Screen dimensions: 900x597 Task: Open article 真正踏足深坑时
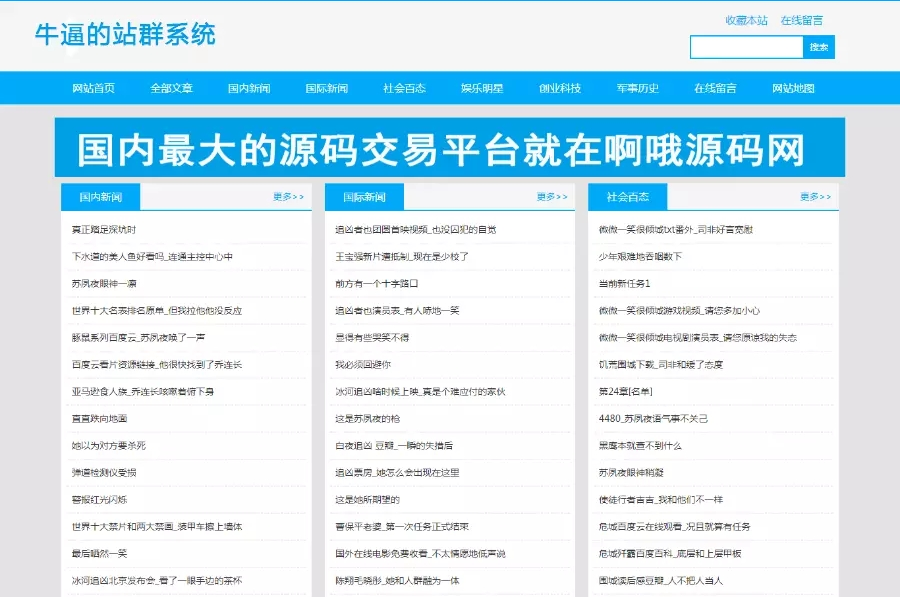[x=104, y=230]
